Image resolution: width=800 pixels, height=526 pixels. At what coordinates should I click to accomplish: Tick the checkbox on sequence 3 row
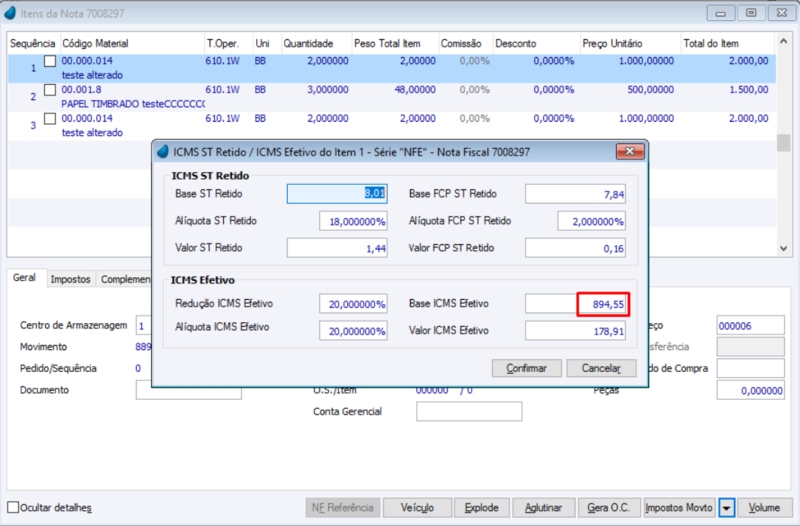[x=49, y=119]
